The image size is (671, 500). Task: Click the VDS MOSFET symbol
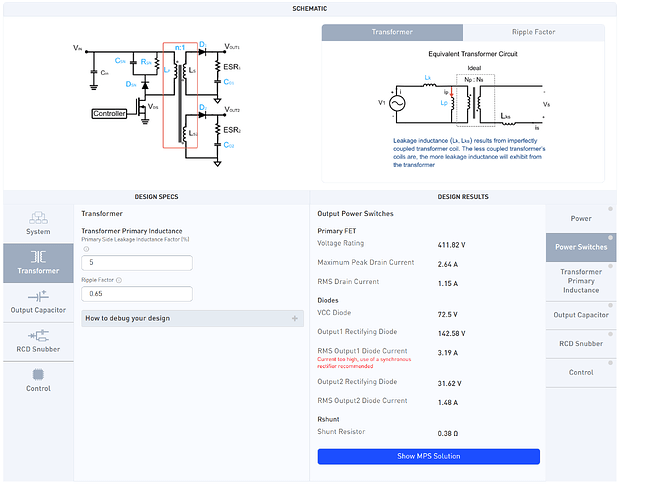pos(141,107)
